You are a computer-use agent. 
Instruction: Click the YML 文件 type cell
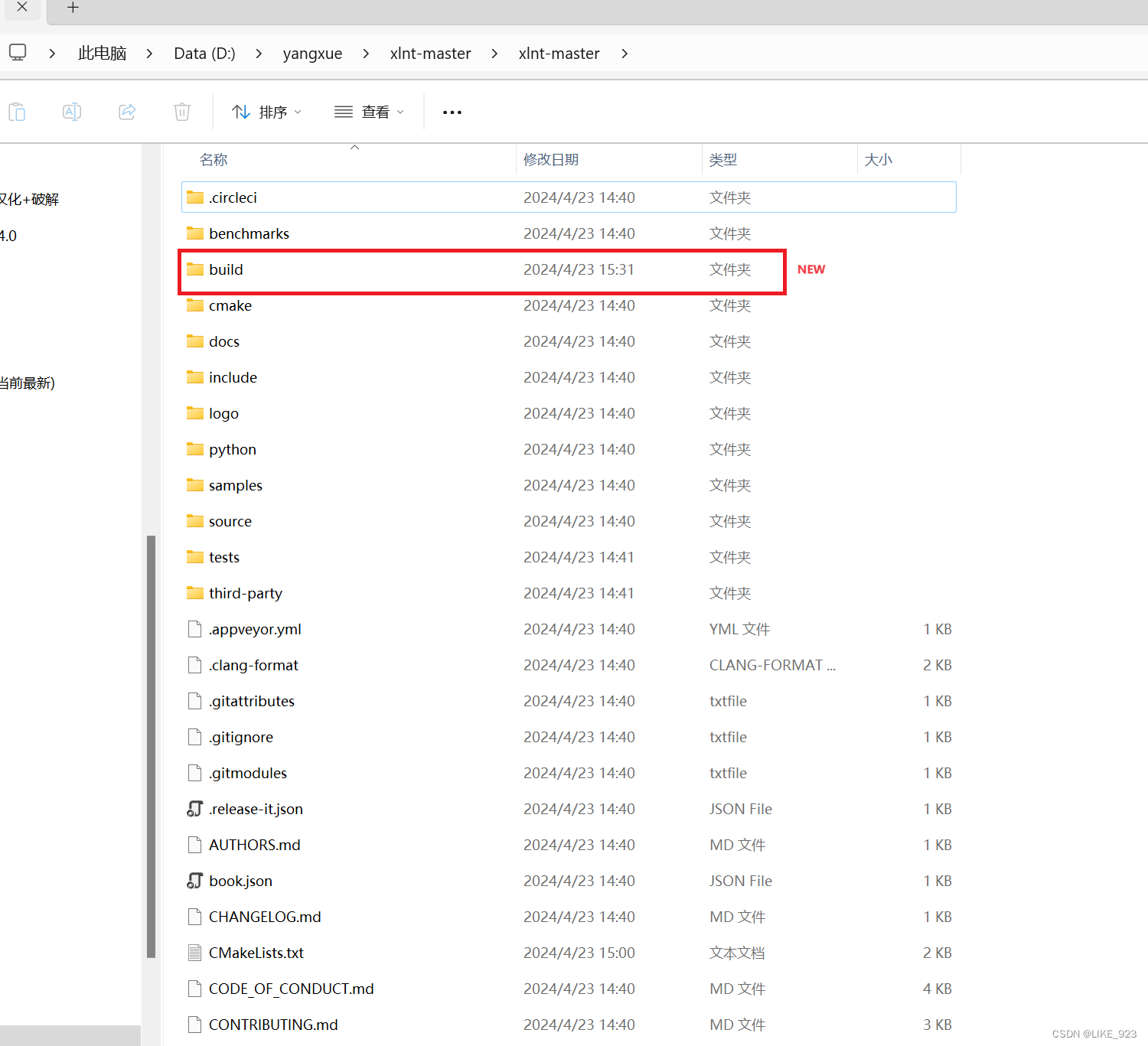click(x=739, y=629)
